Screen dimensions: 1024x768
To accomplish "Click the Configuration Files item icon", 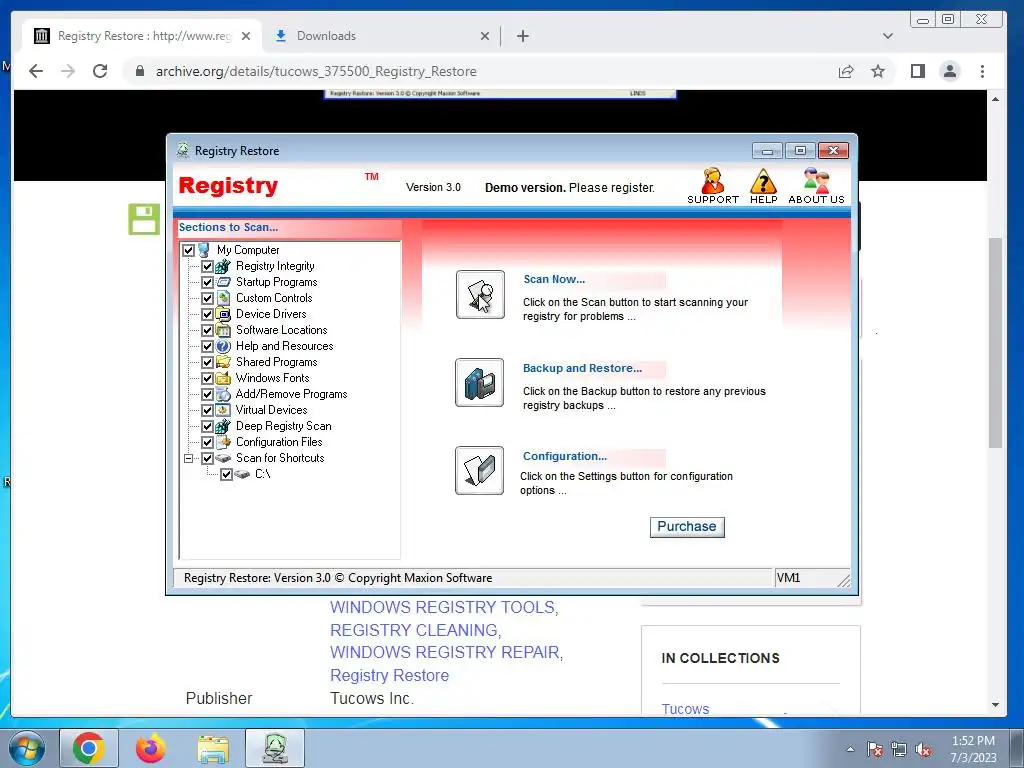I will coord(223,442).
